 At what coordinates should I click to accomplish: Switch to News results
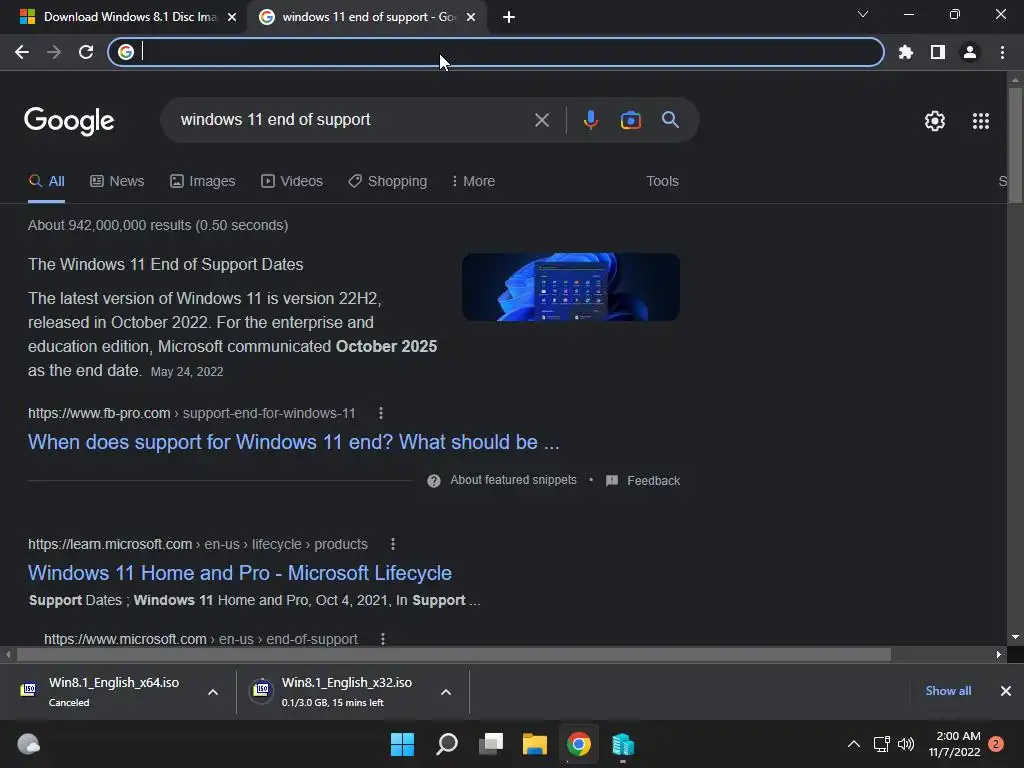coord(117,182)
